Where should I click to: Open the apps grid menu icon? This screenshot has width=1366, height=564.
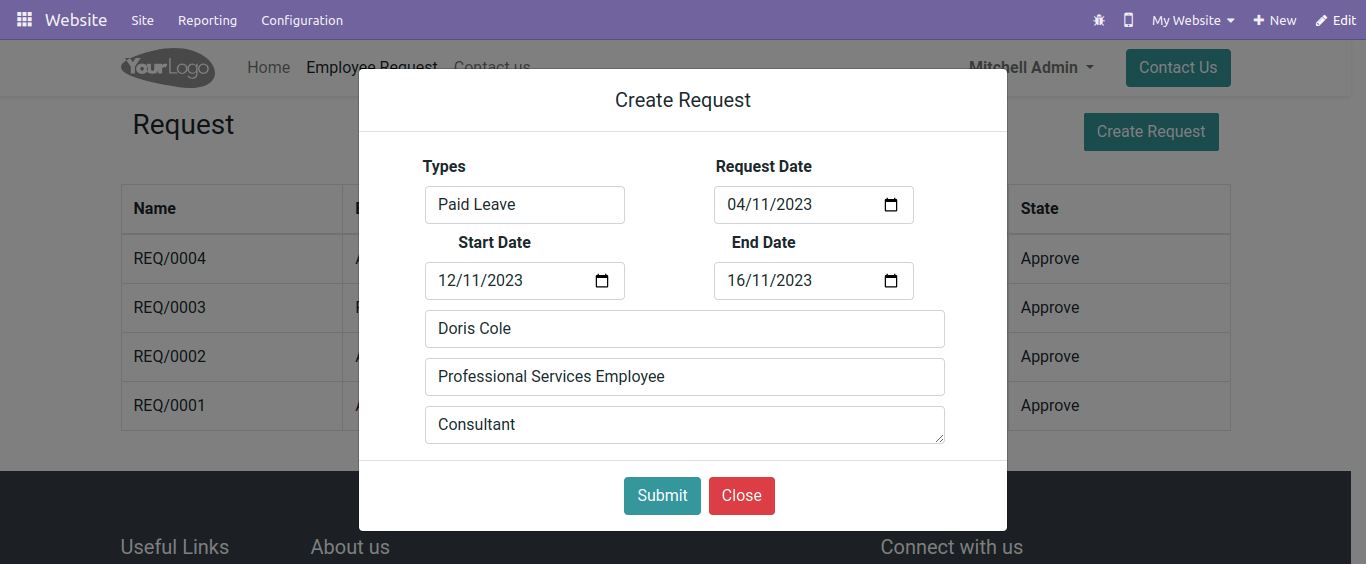(x=24, y=20)
